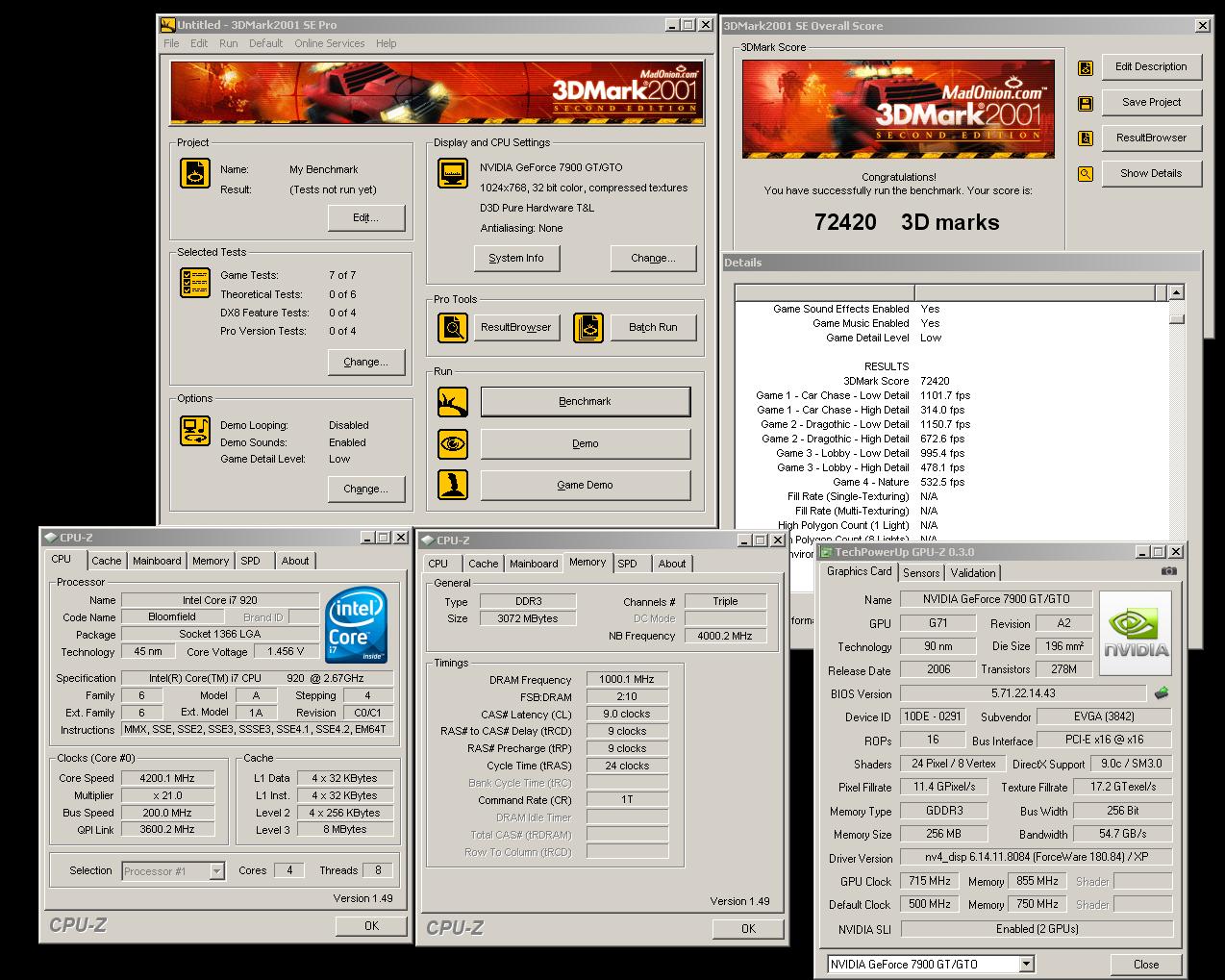Switch to the Cache tab in left CPU-Z
Screen dimensions: 1225x980
coord(107,561)
